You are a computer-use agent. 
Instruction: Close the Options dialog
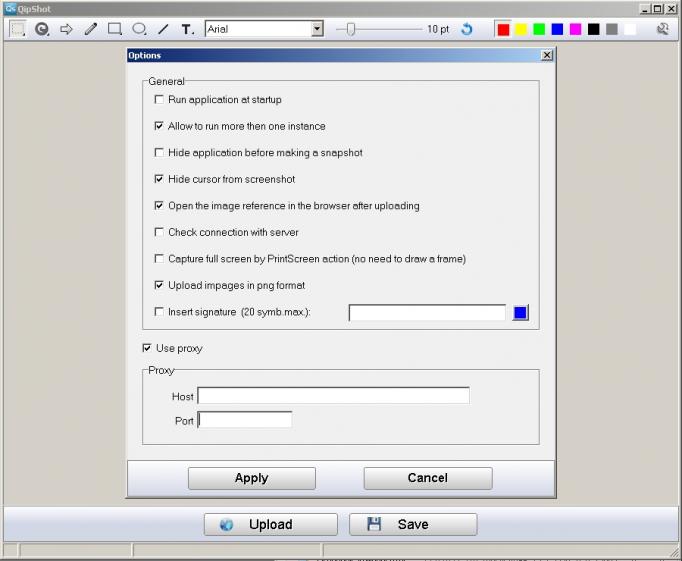click(547, 55)
